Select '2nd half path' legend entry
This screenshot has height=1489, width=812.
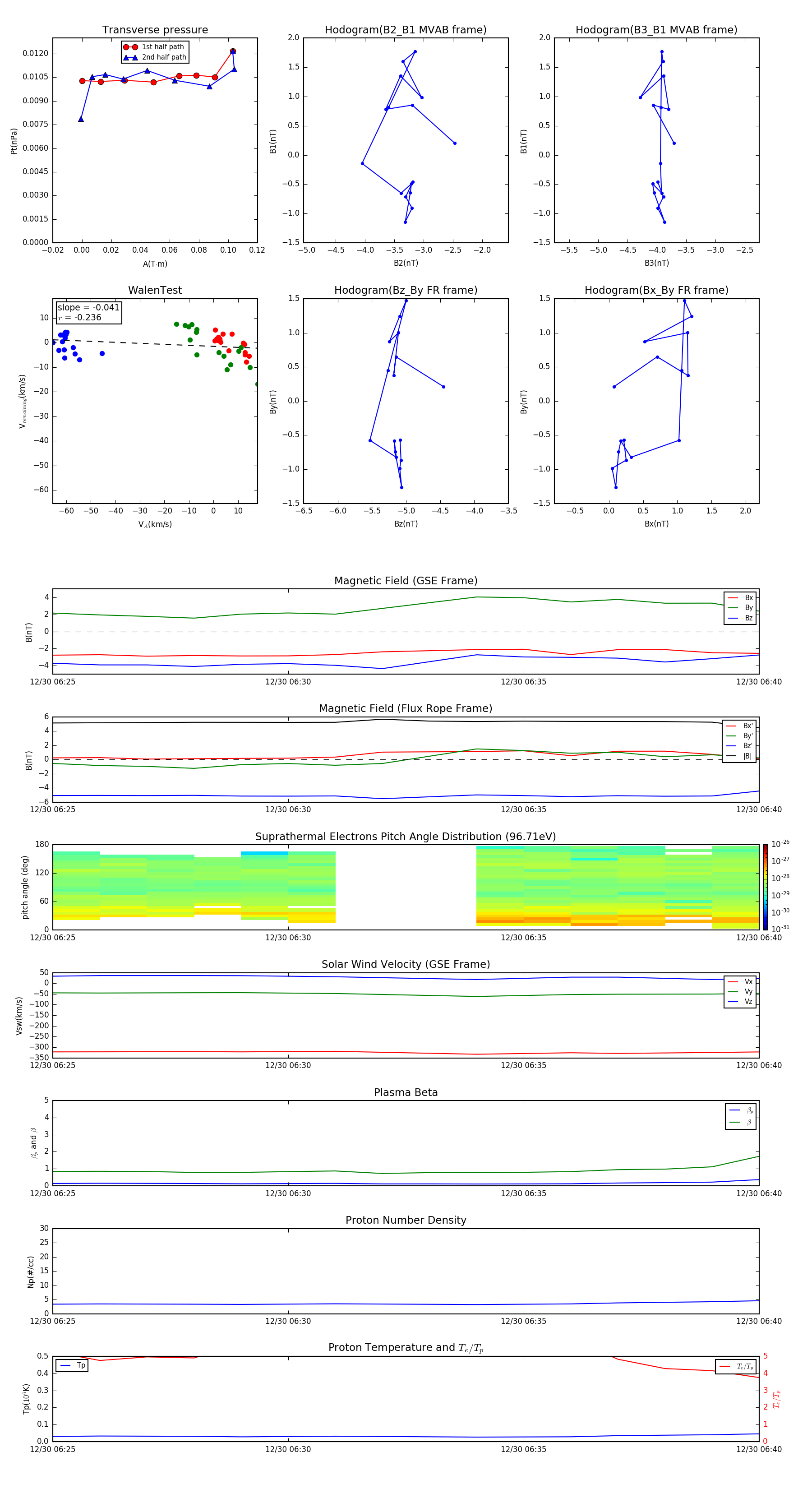point(155,57)
